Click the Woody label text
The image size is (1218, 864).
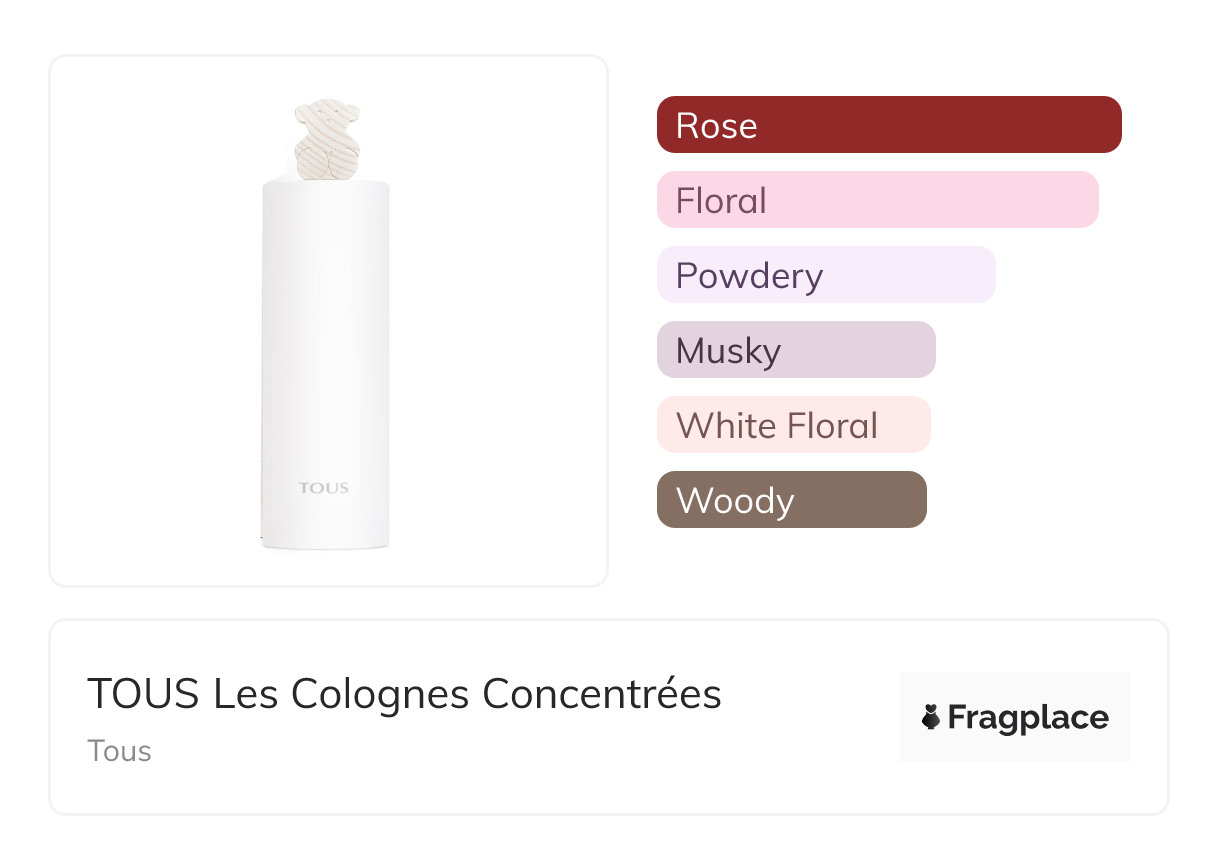[734, 500]
